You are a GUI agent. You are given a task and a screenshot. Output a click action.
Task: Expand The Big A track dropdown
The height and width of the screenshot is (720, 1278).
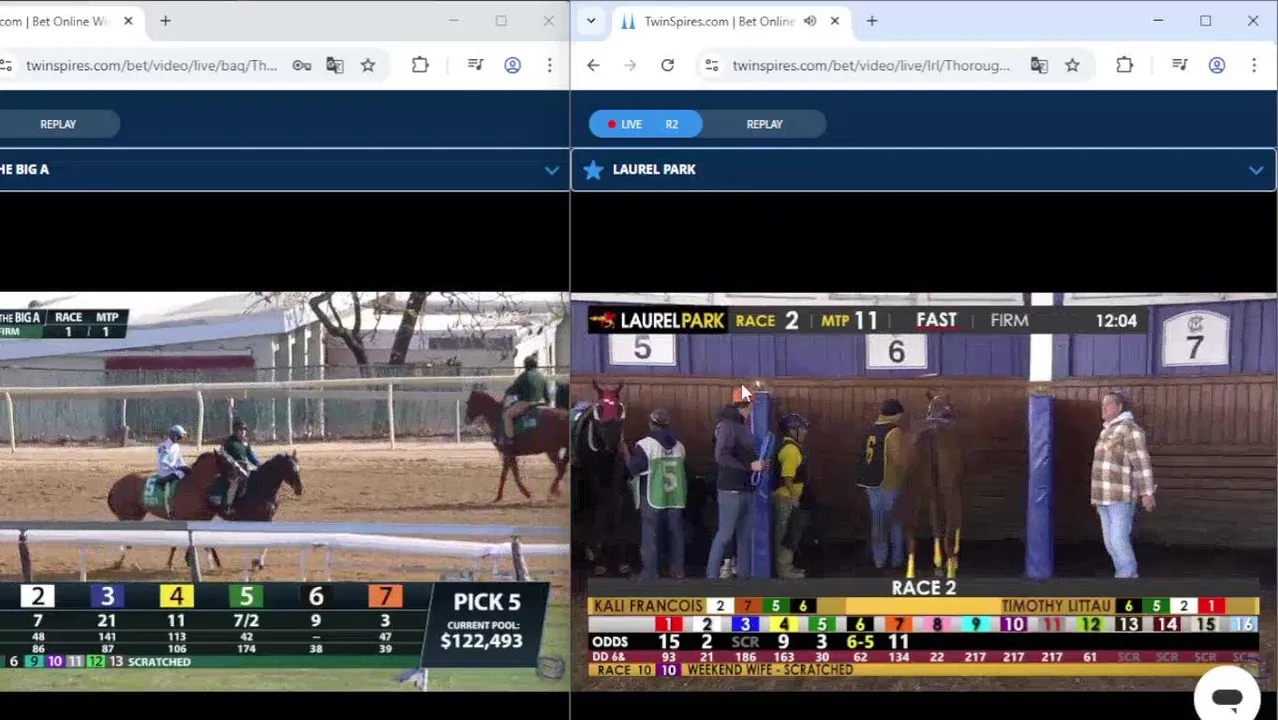click(x=551, y=170)
